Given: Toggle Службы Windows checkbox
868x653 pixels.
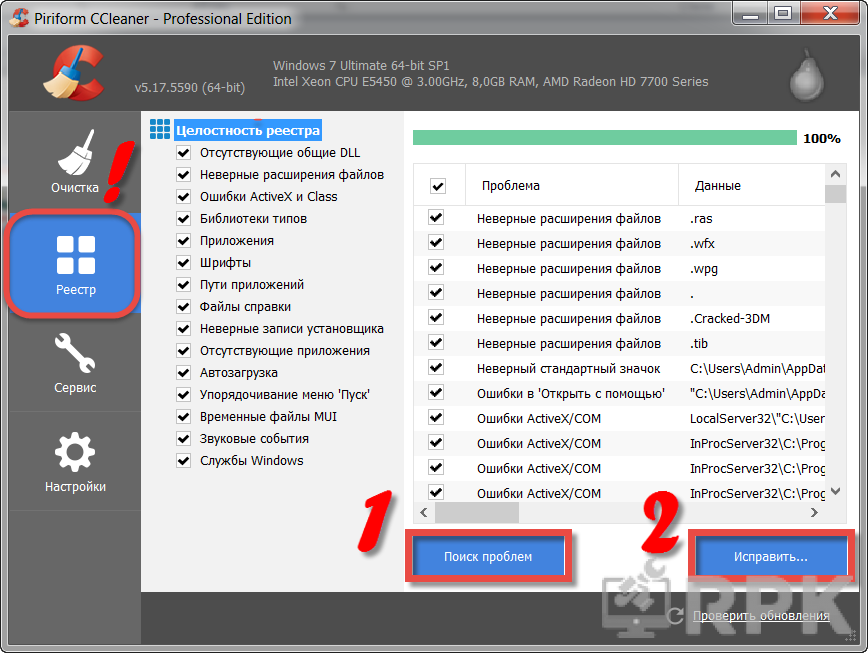Looking at the screenshot, I should (x=183, y=460).
